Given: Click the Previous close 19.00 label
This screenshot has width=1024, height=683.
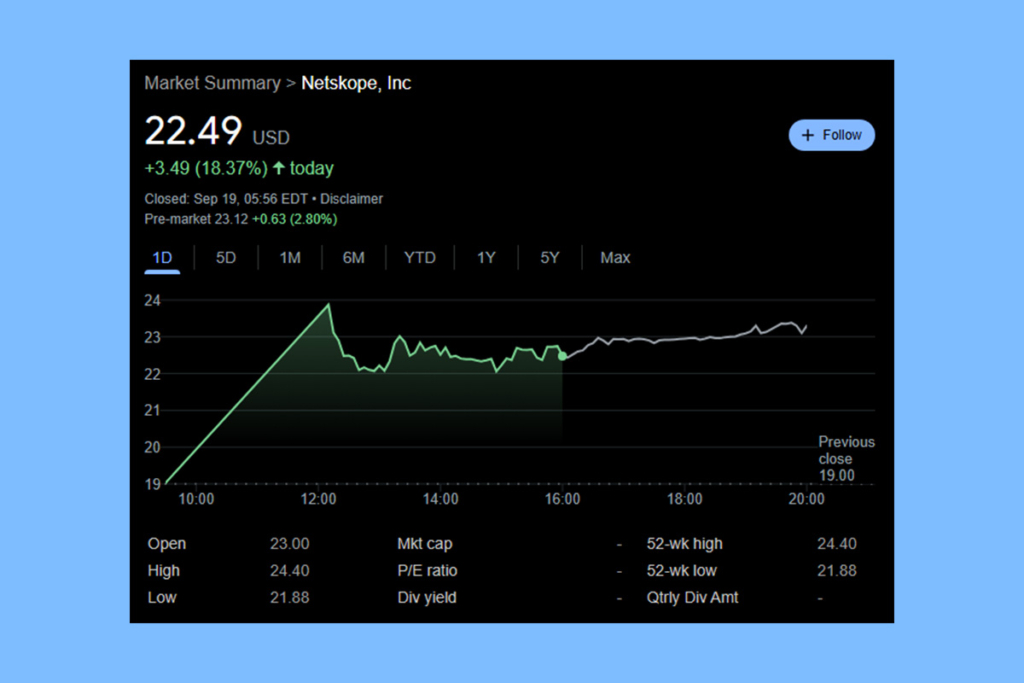Looking at the screenshot, I should coord(846,459).
